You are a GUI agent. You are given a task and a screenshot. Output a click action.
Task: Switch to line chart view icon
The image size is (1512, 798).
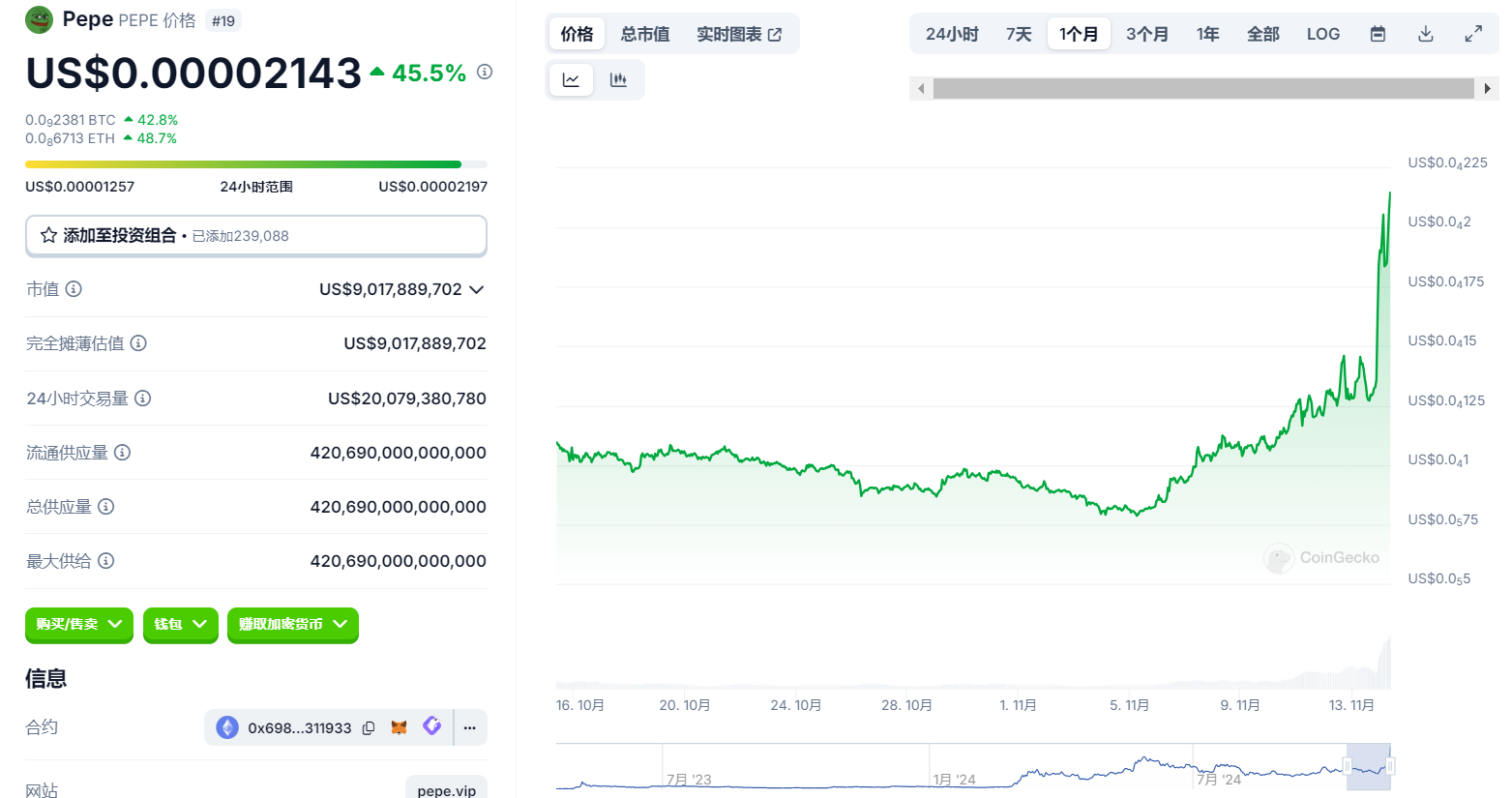point(571,80)
